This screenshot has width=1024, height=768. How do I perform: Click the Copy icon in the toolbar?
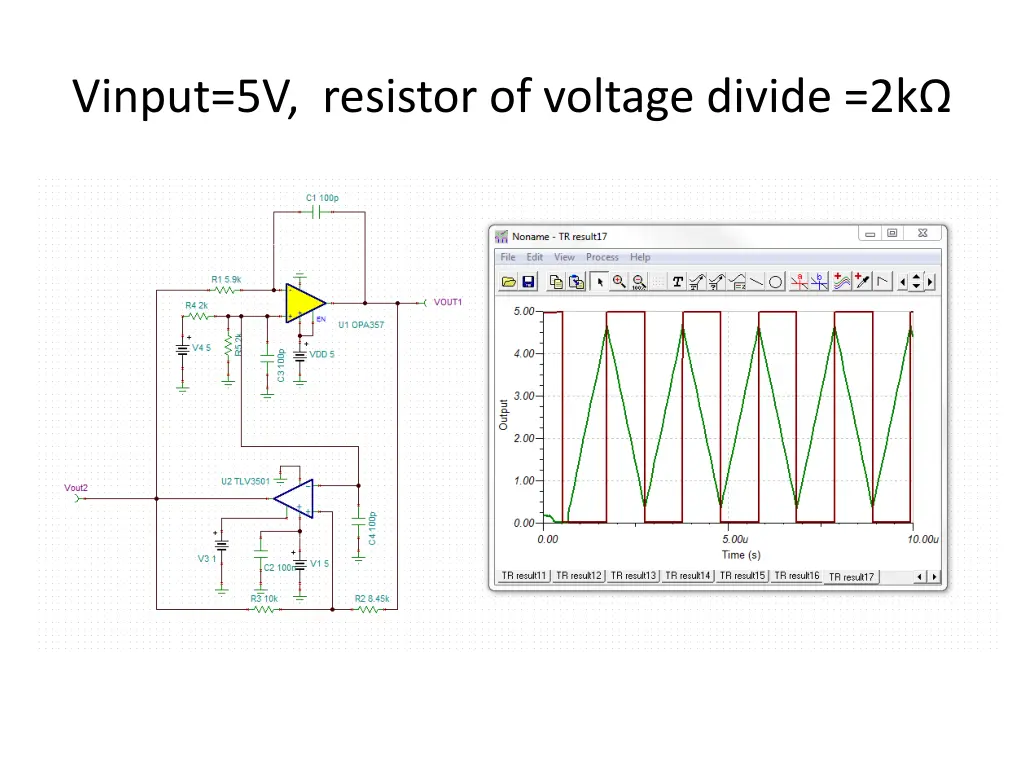(558, 282)
